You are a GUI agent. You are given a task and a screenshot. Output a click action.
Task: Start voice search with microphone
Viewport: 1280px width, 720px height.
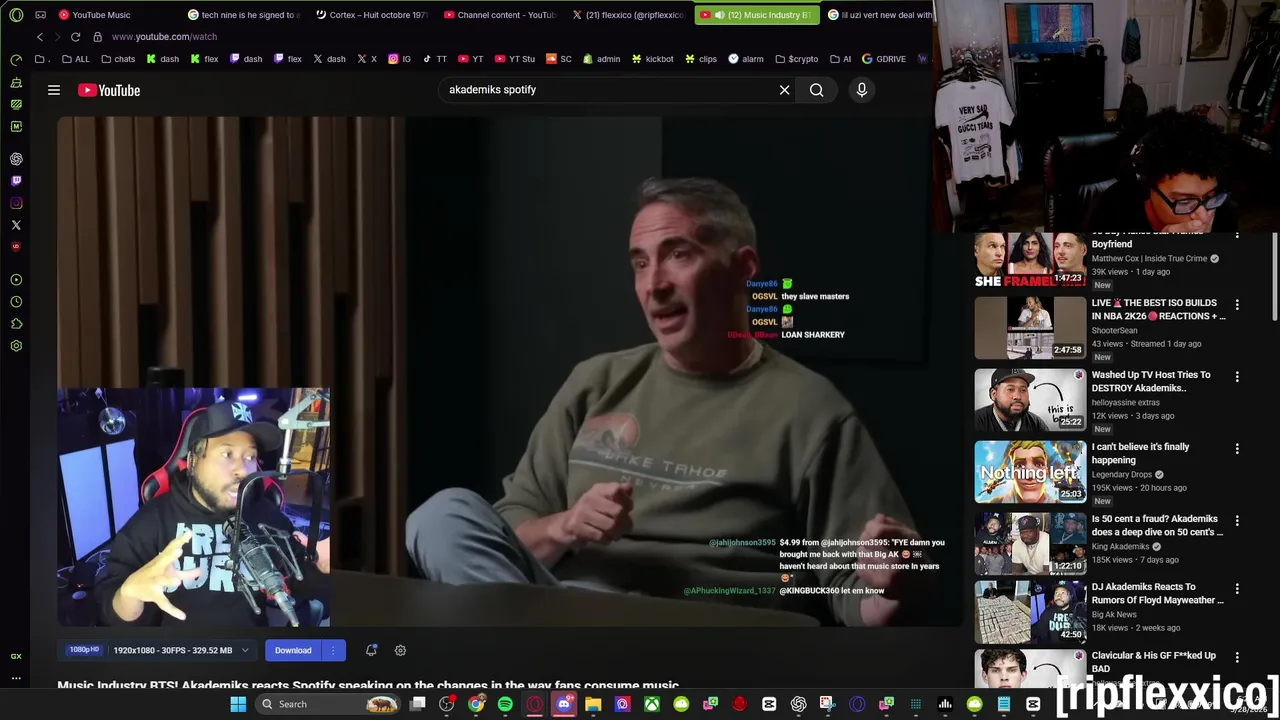tap(861, 90)
